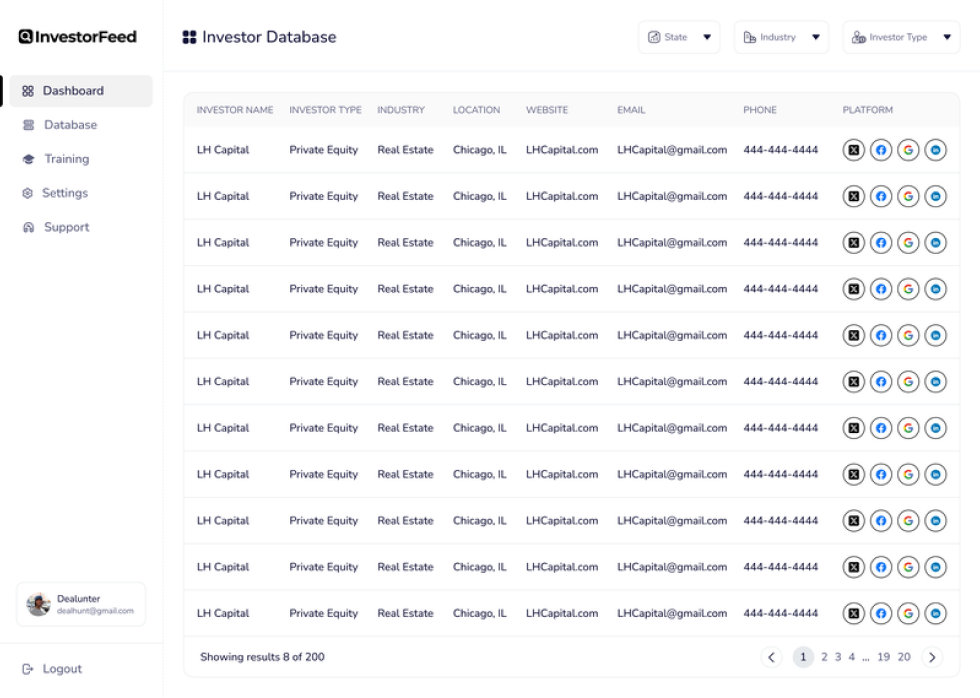Open the Dealunter user profile card

click(81, 604)
